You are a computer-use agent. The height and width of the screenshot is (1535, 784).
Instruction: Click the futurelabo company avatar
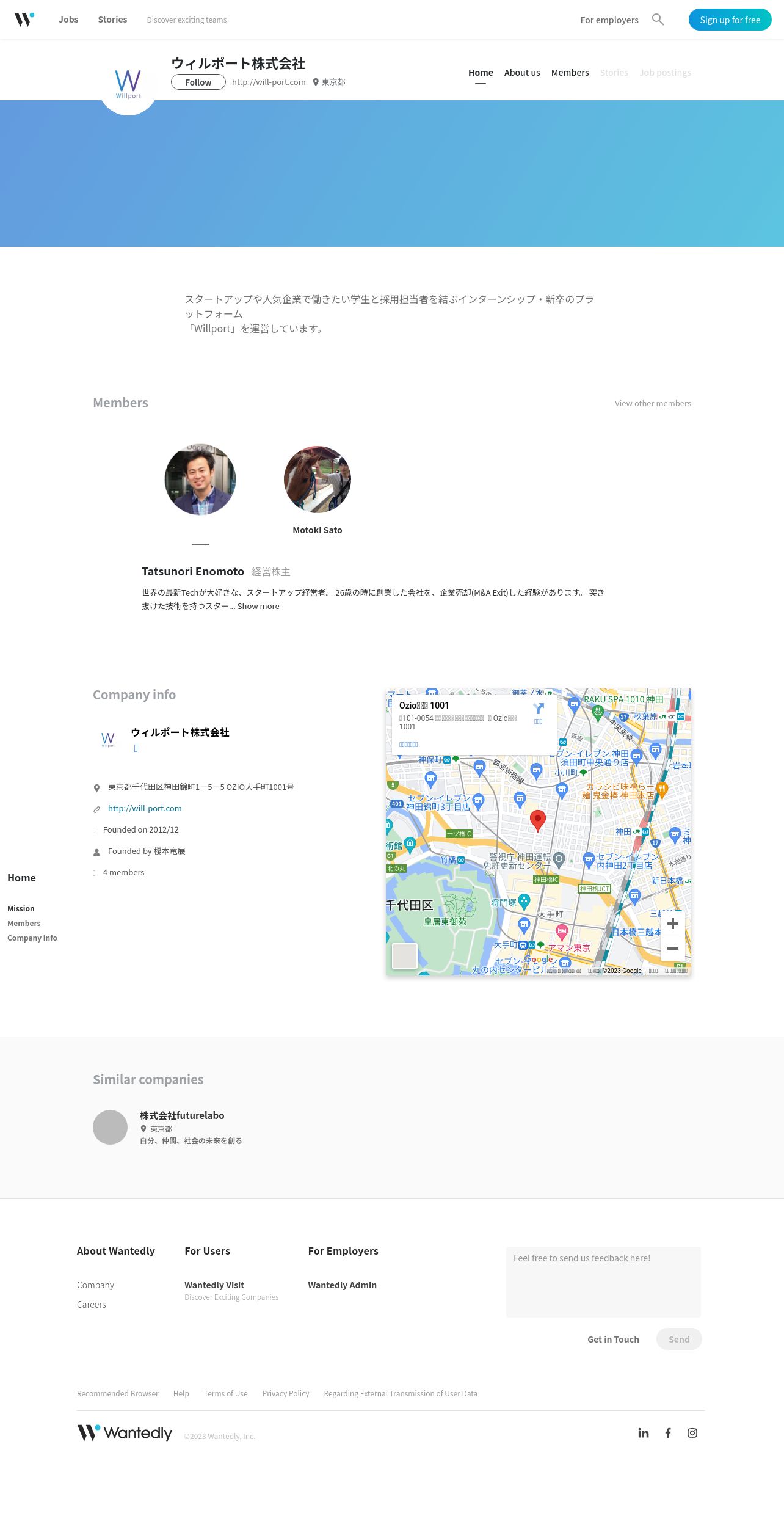pos(110,1127)
